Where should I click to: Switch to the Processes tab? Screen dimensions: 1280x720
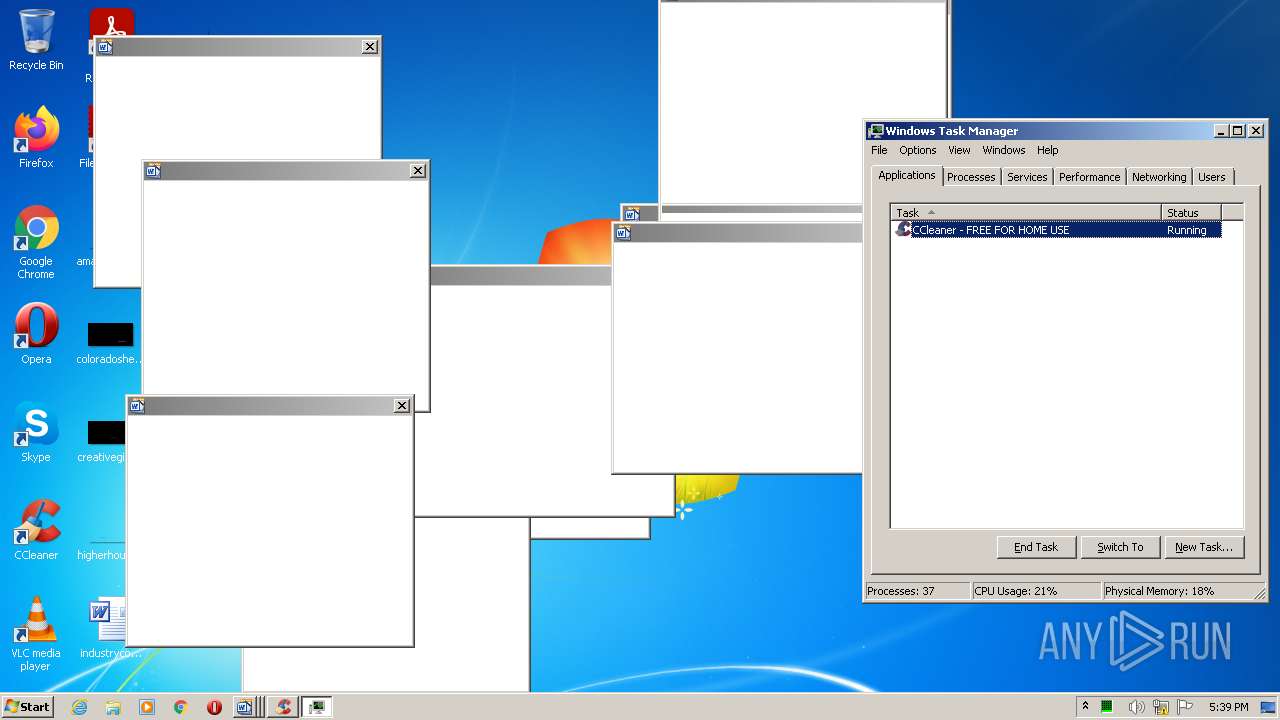coord(971,177)
